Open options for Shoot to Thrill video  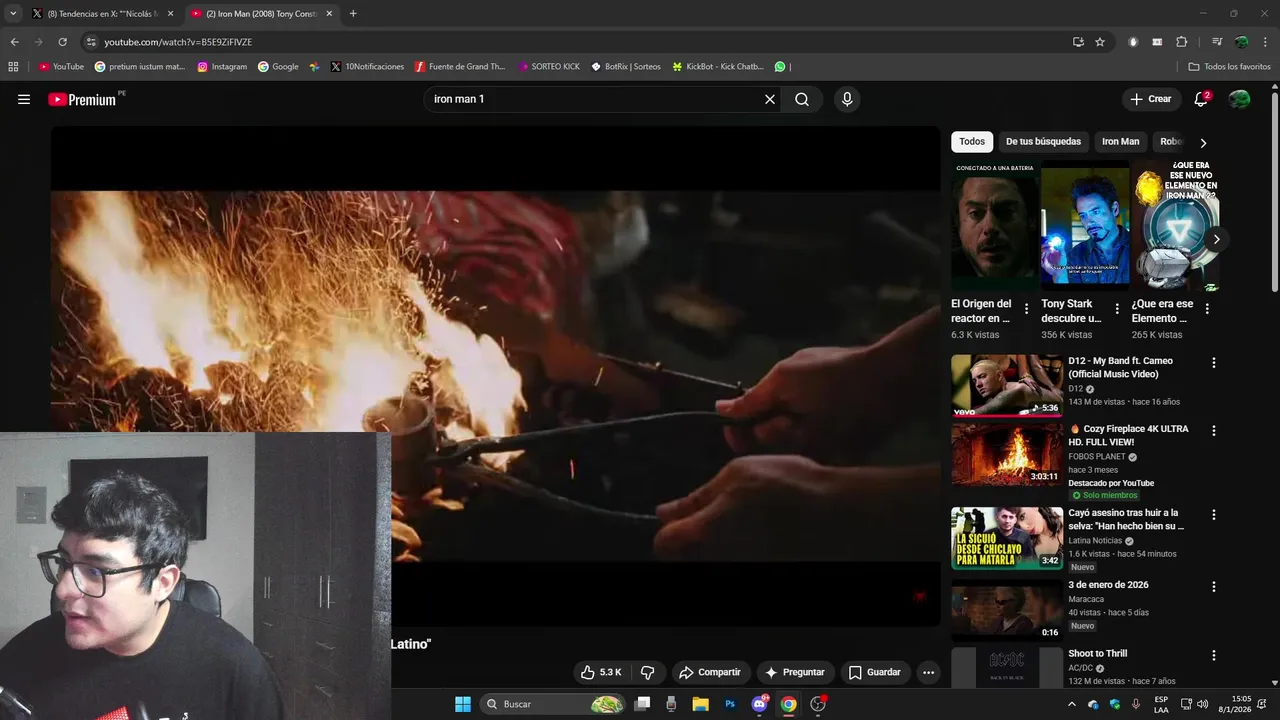[x=1214, y=656]
